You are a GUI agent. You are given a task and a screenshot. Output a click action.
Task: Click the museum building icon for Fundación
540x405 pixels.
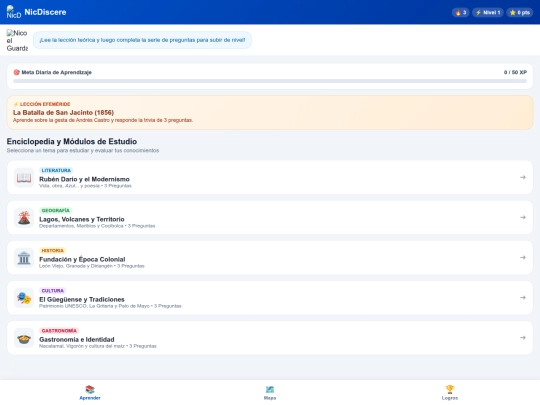pos(24,258)
